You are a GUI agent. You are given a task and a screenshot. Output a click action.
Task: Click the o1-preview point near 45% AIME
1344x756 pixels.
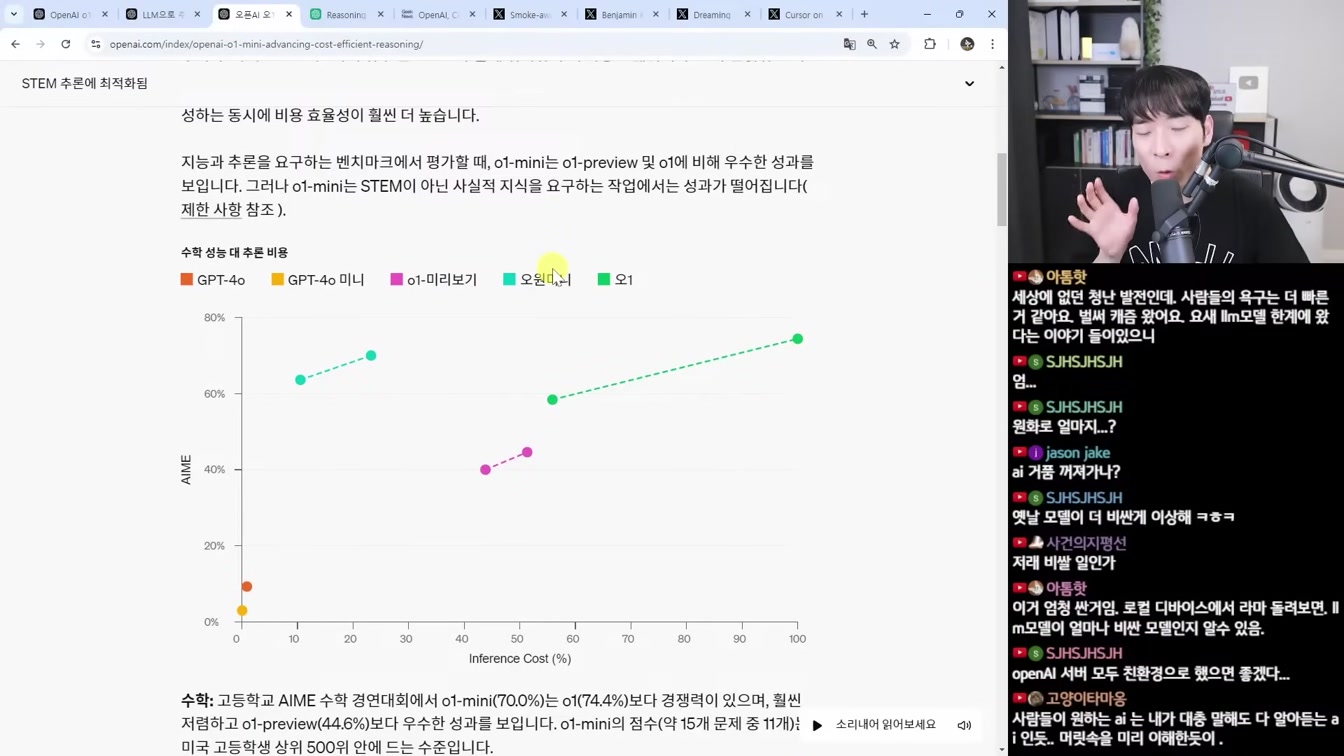tap(527, 453)
